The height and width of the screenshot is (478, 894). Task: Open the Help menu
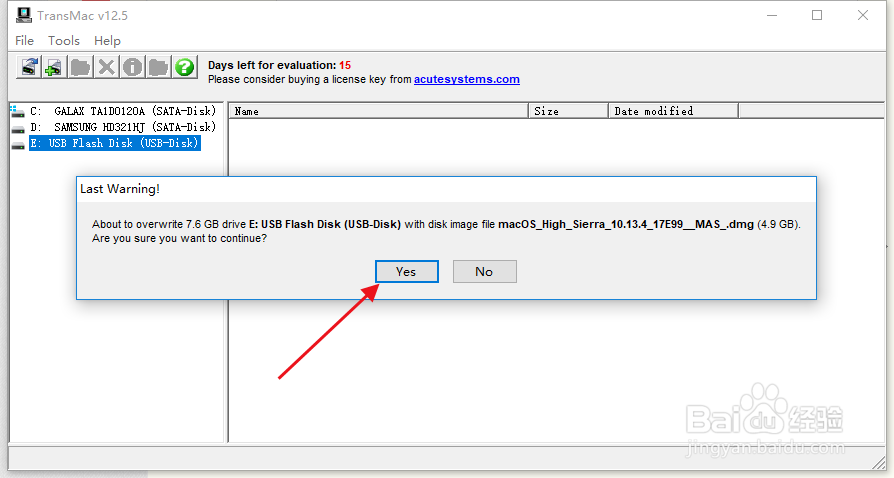(107, 40)
